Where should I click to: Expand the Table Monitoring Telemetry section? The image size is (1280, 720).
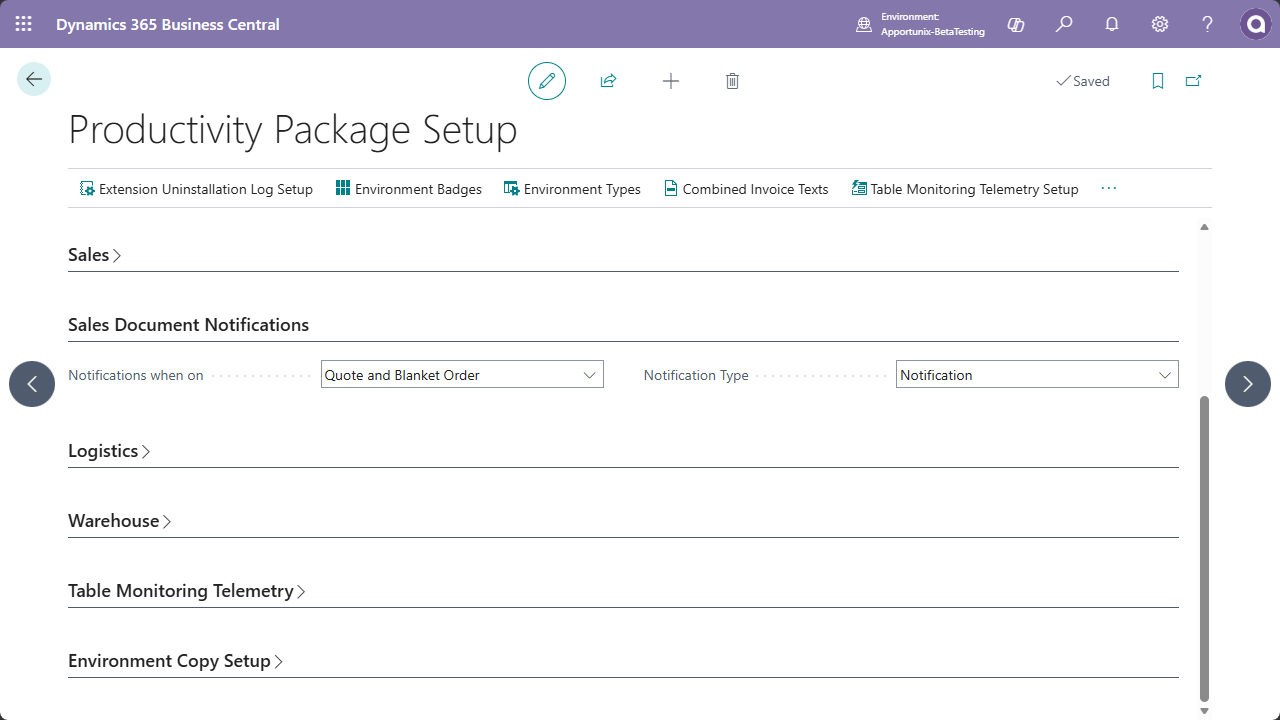pos(187,591)
